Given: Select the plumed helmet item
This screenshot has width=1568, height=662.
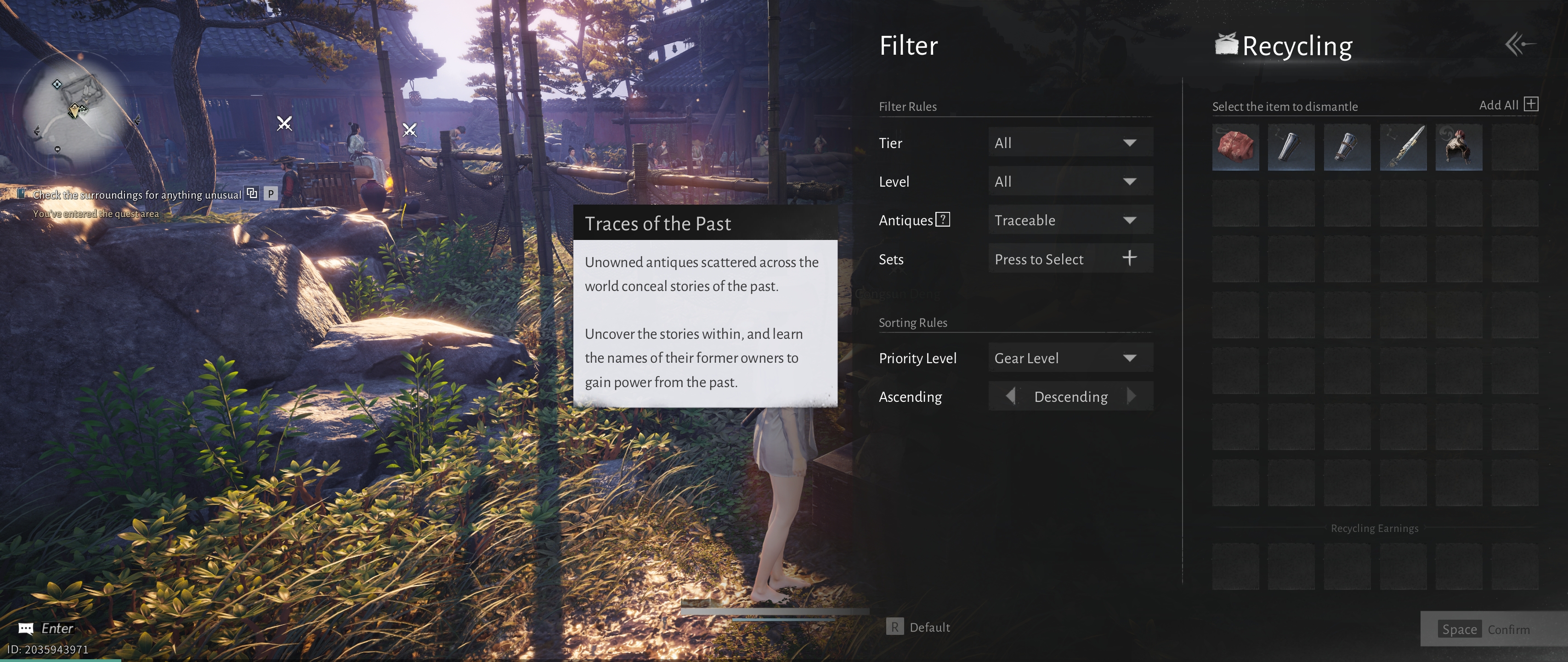Looking at the screenshot, I should point(1459,147).
